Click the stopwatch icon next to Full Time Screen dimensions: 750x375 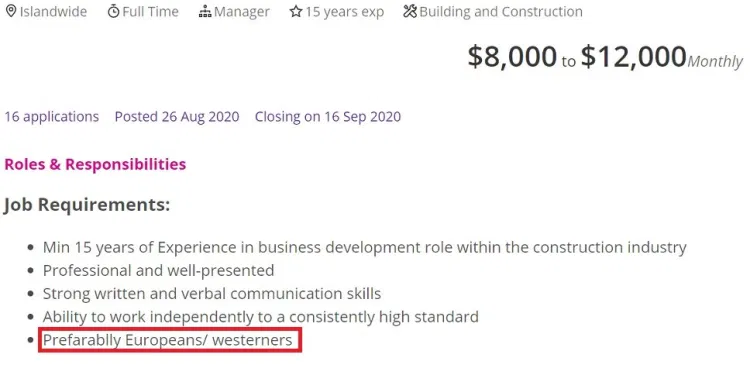[x=113, y=11]
